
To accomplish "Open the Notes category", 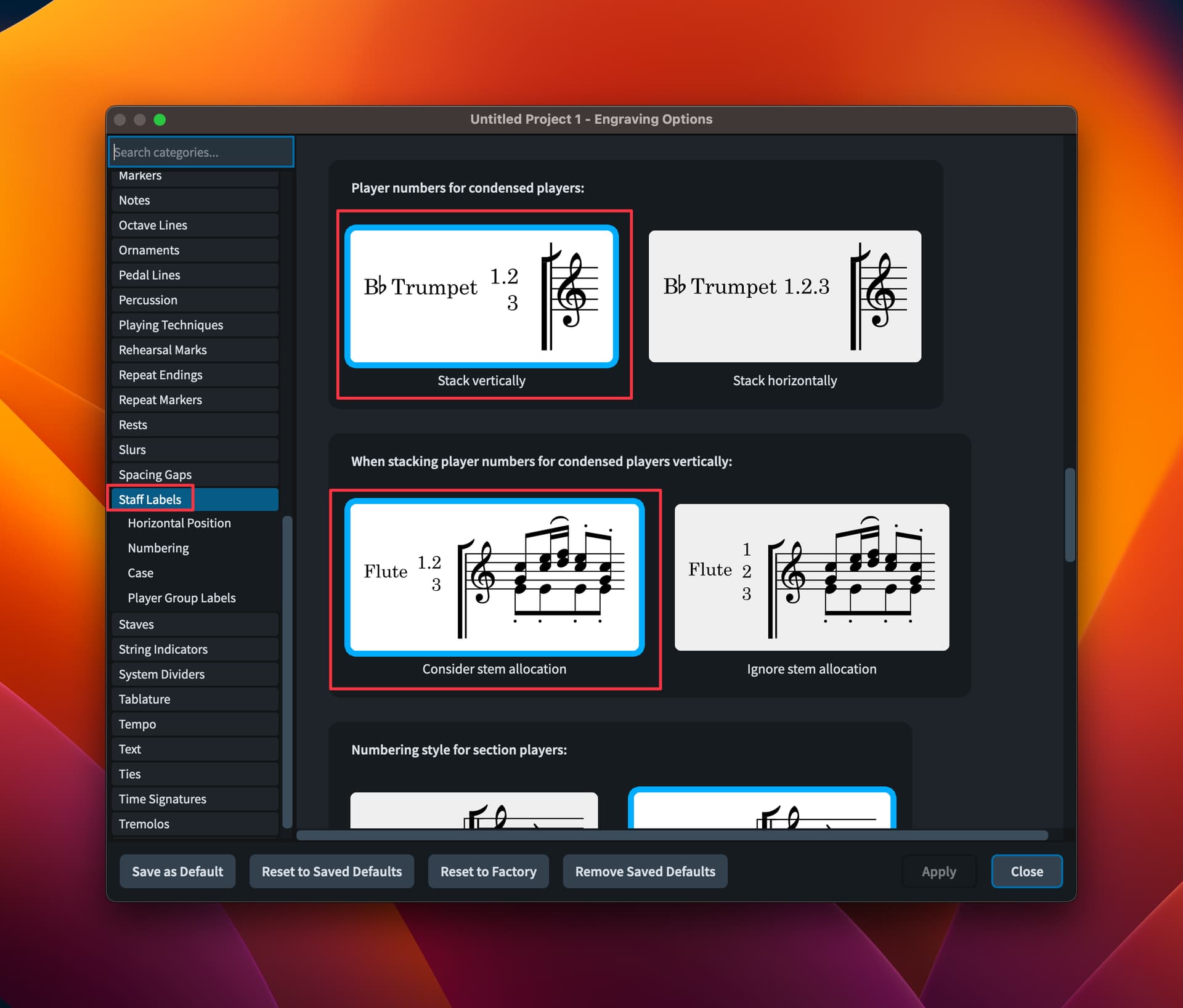I will pos(195,200).
